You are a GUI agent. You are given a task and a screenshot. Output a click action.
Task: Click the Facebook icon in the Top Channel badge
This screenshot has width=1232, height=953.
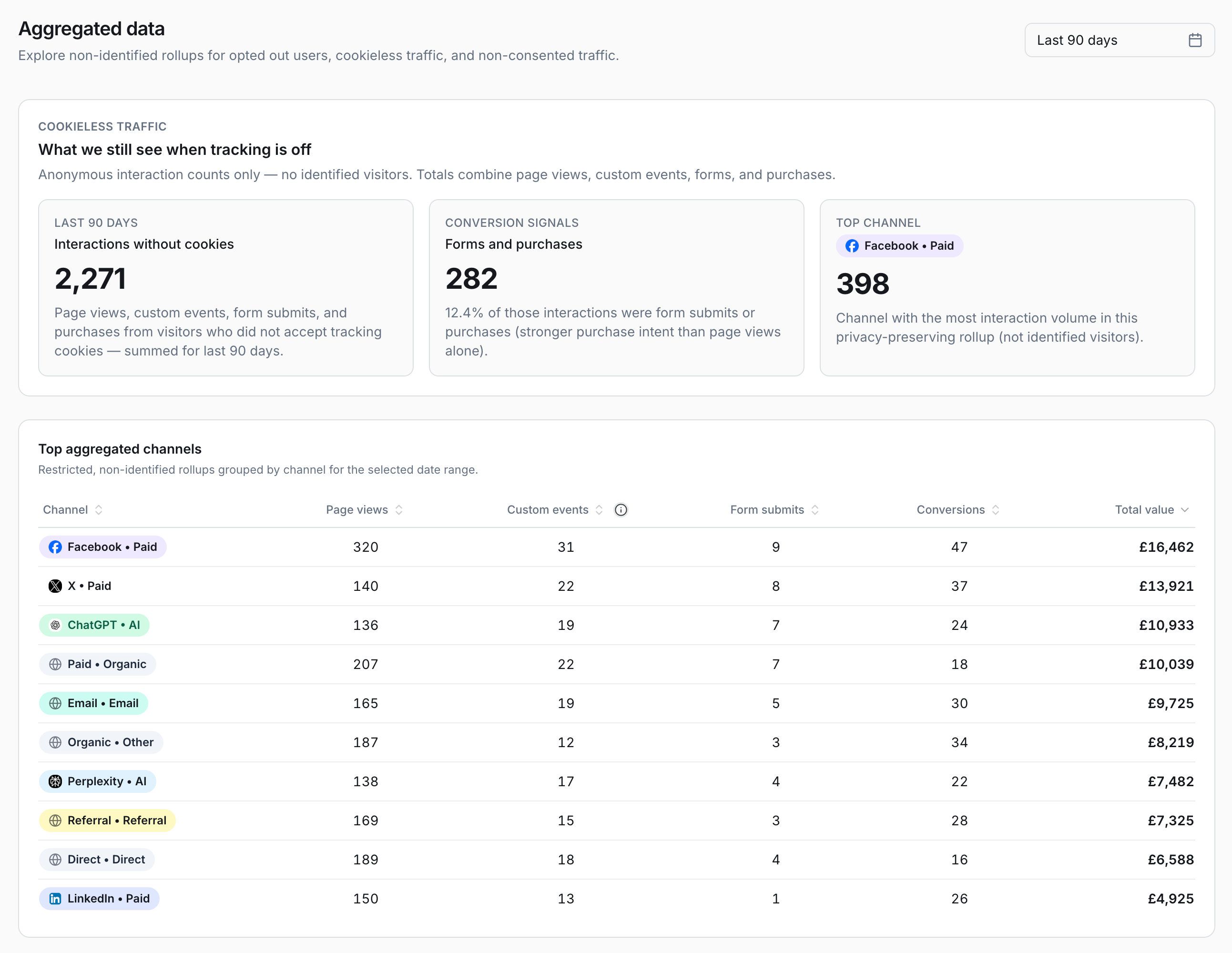[x=851, y=246]
